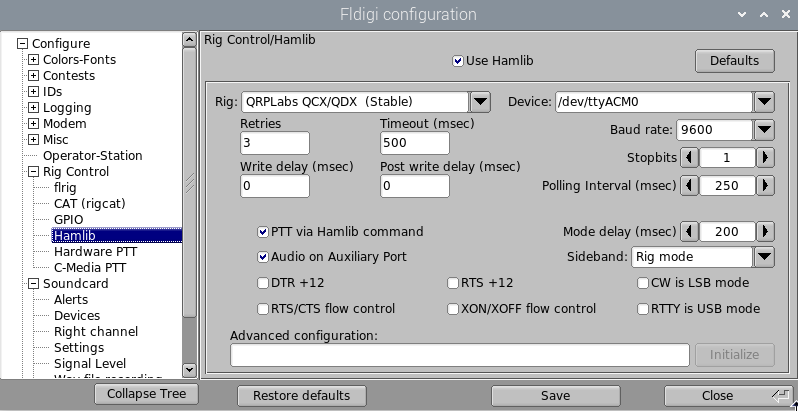Enable CW is LSB mode
This screenshot has width=798, height=411.
coord(643,283)
